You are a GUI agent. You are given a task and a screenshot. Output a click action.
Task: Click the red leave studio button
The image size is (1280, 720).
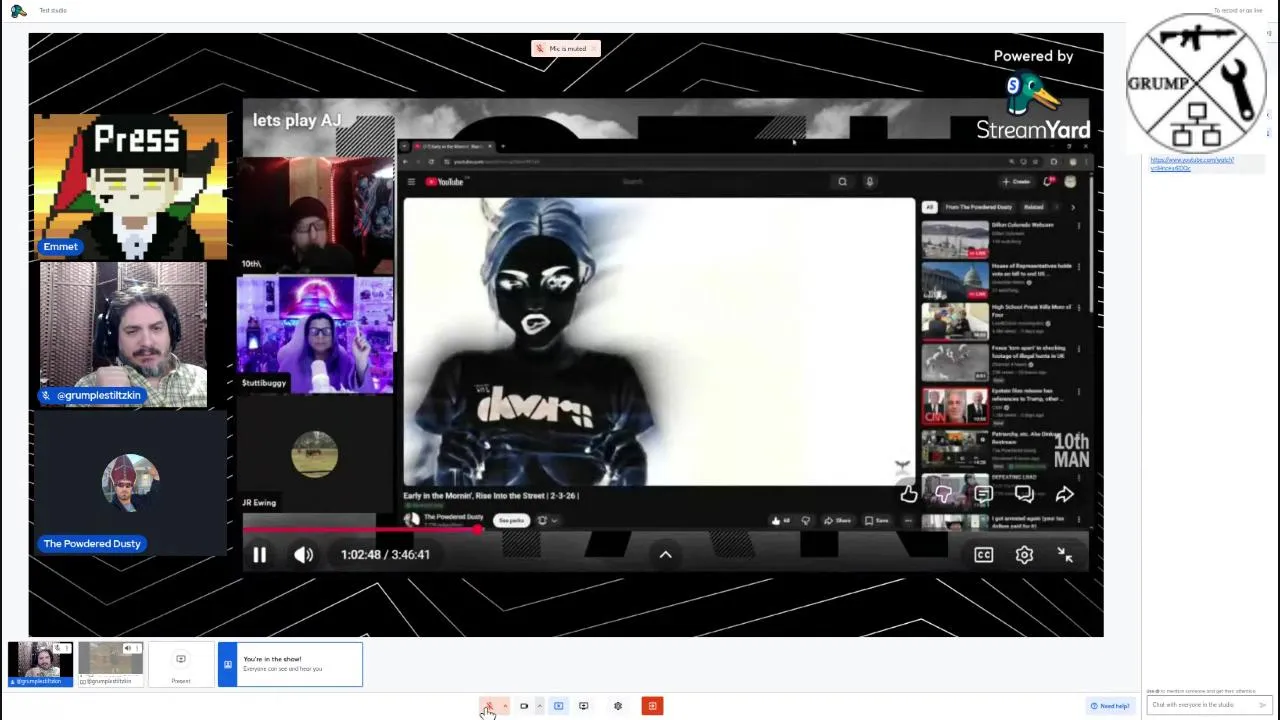tap(652, 706)
